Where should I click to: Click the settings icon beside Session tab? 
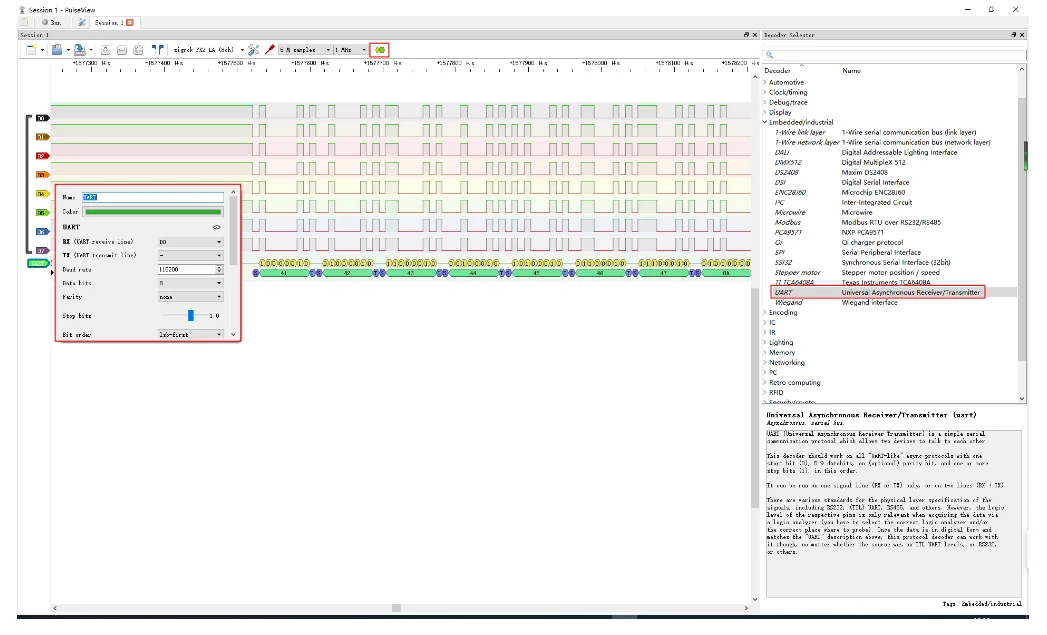click(x=81, y=22)
